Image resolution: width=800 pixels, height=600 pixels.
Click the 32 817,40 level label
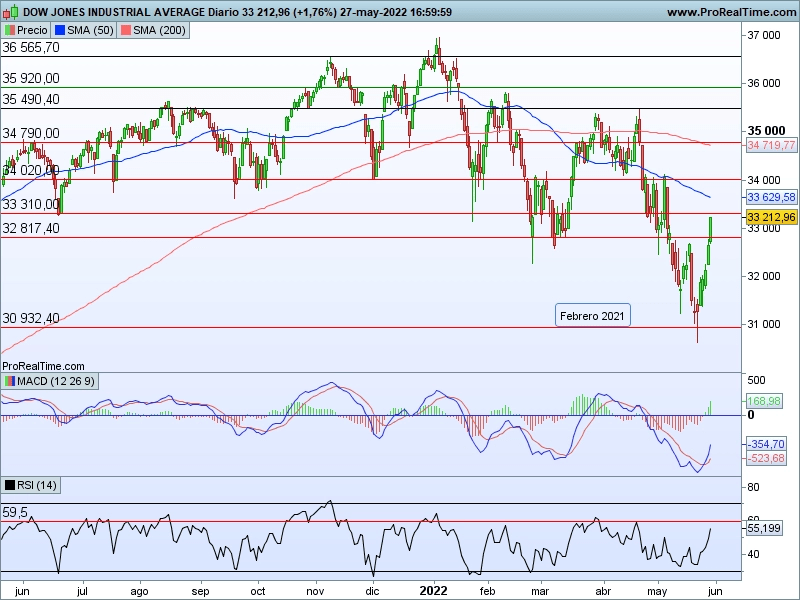(x=31, y=228)
